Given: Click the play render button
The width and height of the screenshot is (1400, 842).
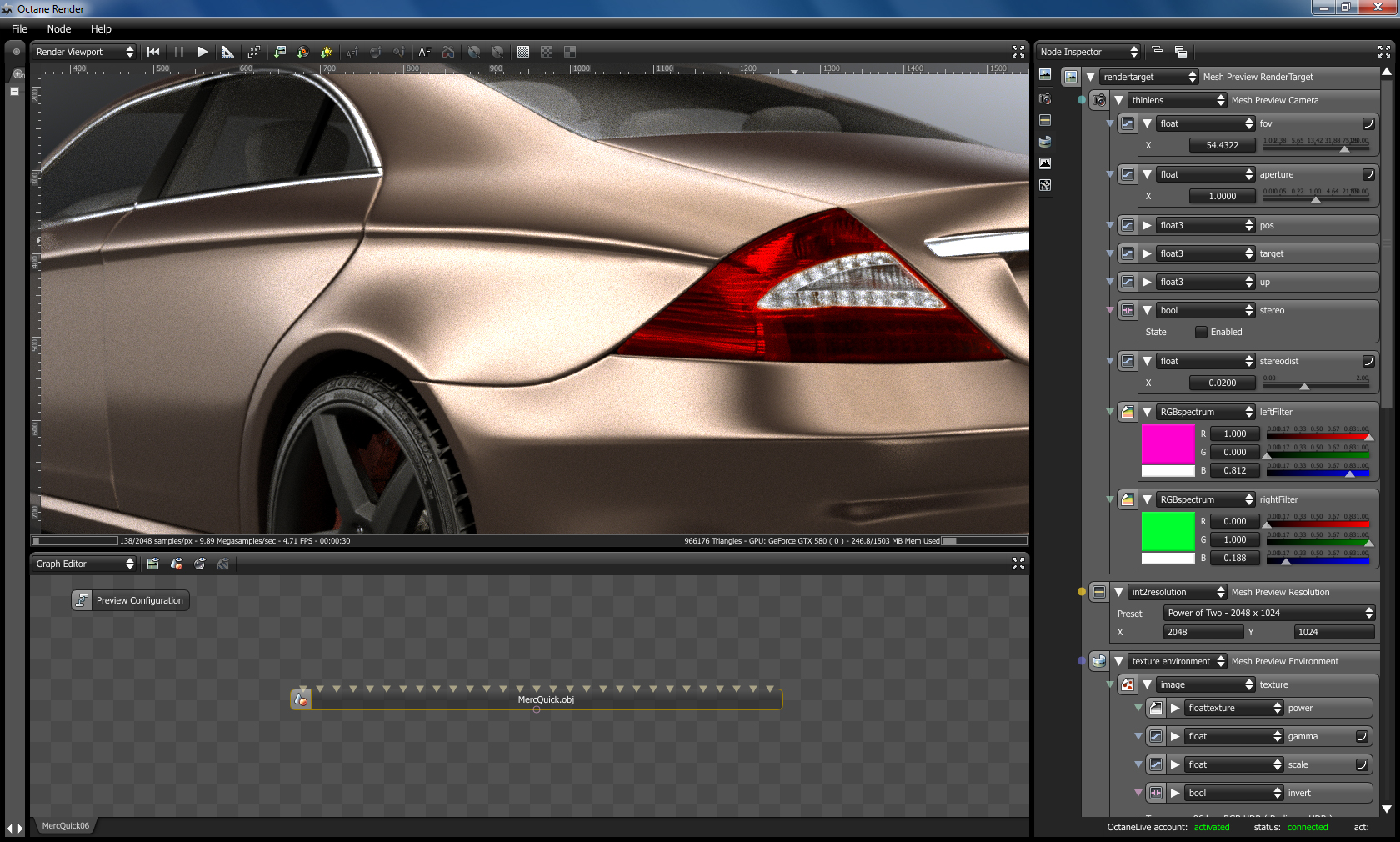Looking at the screenshot, I should 202,52.
